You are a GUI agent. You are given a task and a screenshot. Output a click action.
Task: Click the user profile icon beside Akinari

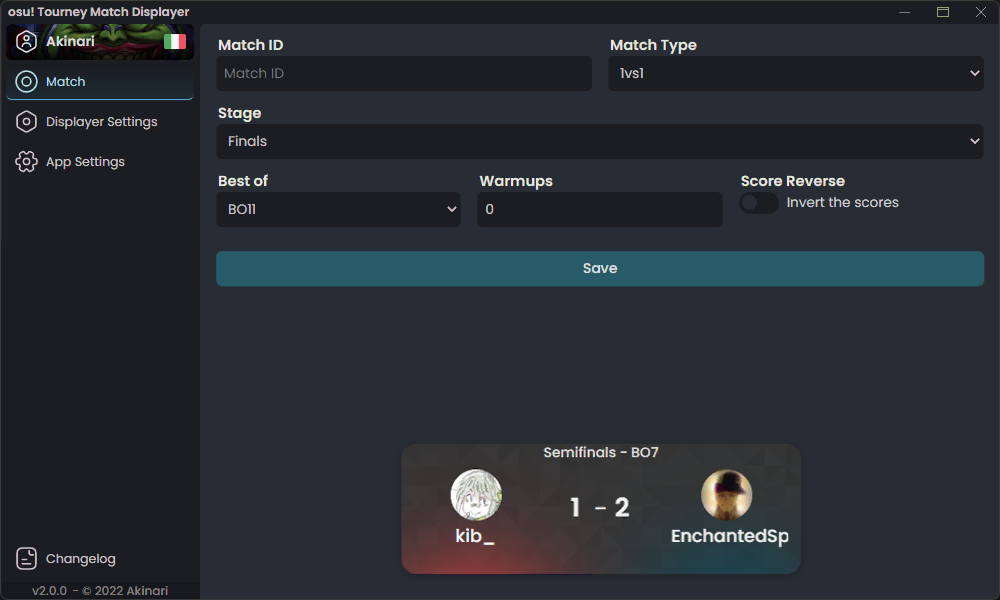(x=27, y=42)
